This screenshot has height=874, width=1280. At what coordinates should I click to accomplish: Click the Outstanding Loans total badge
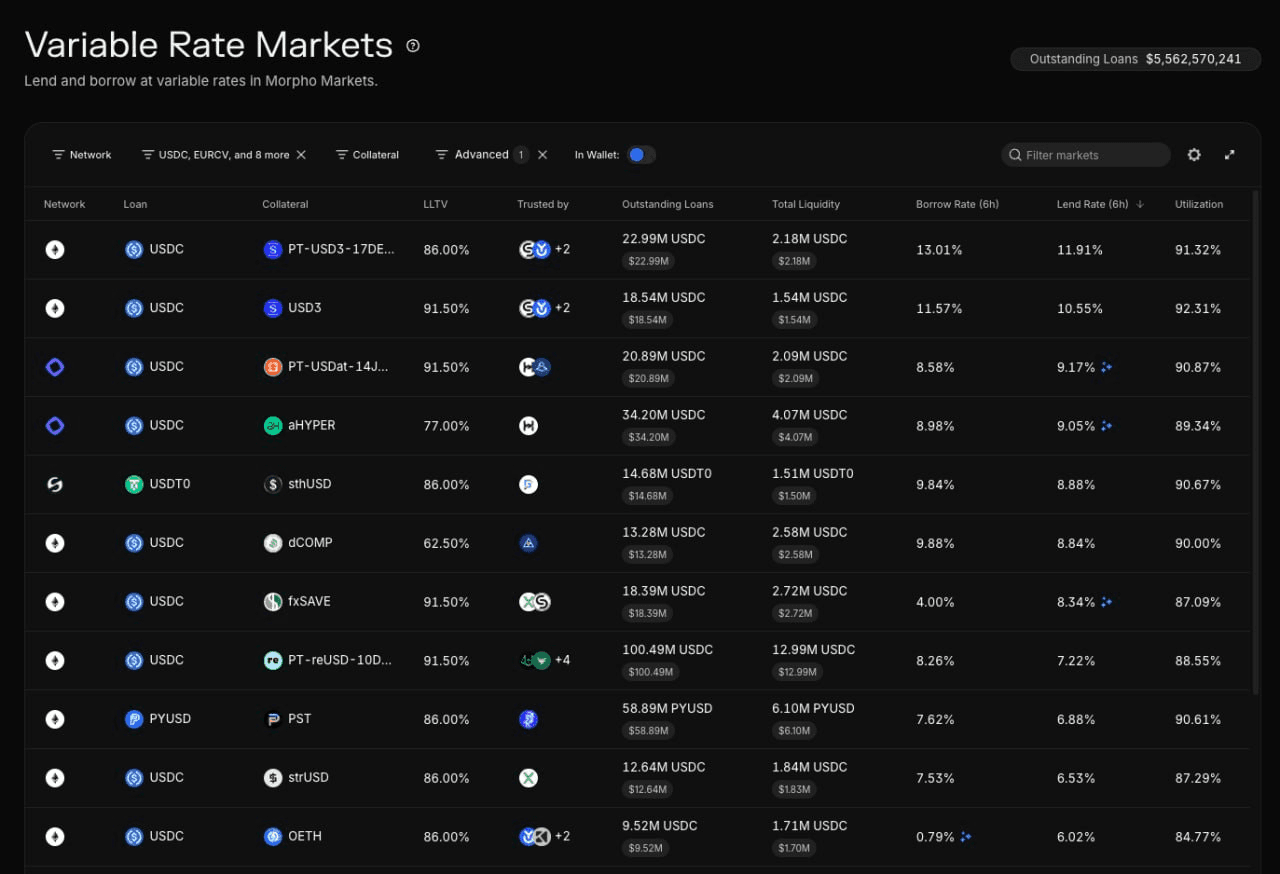(x=1135, y=59)
